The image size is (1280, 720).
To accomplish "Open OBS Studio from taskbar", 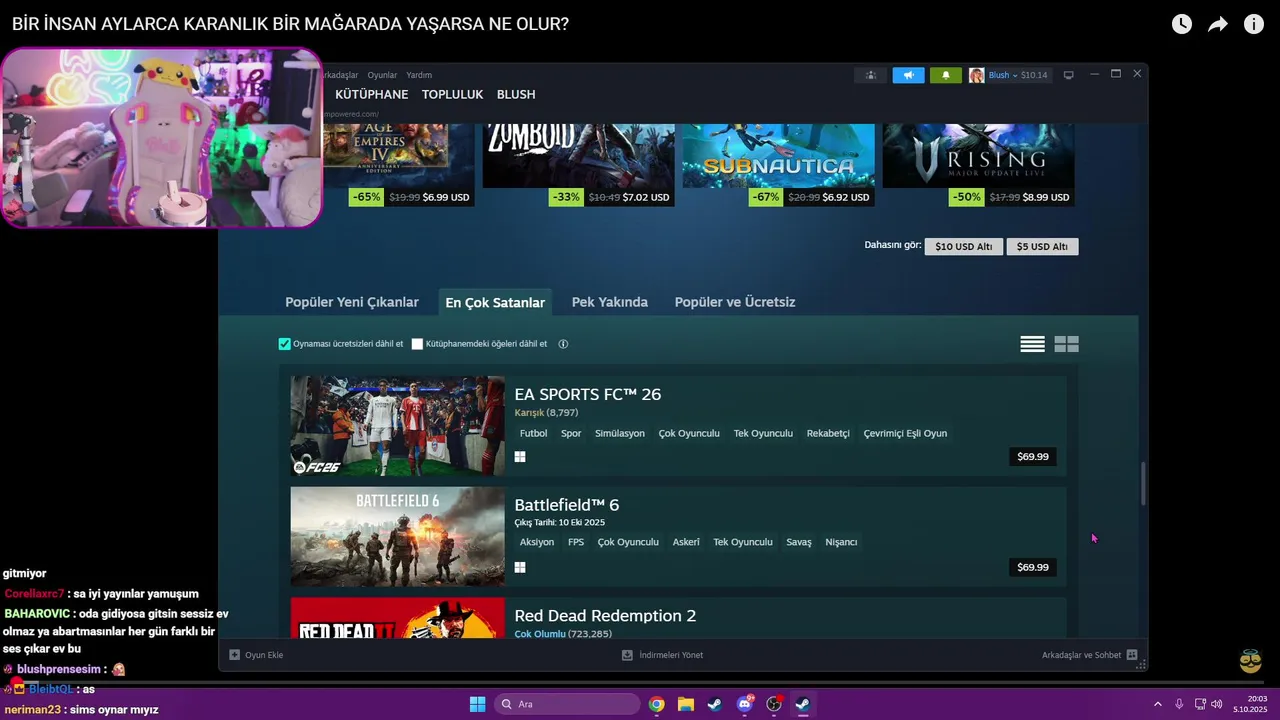I will coord(774,704).
